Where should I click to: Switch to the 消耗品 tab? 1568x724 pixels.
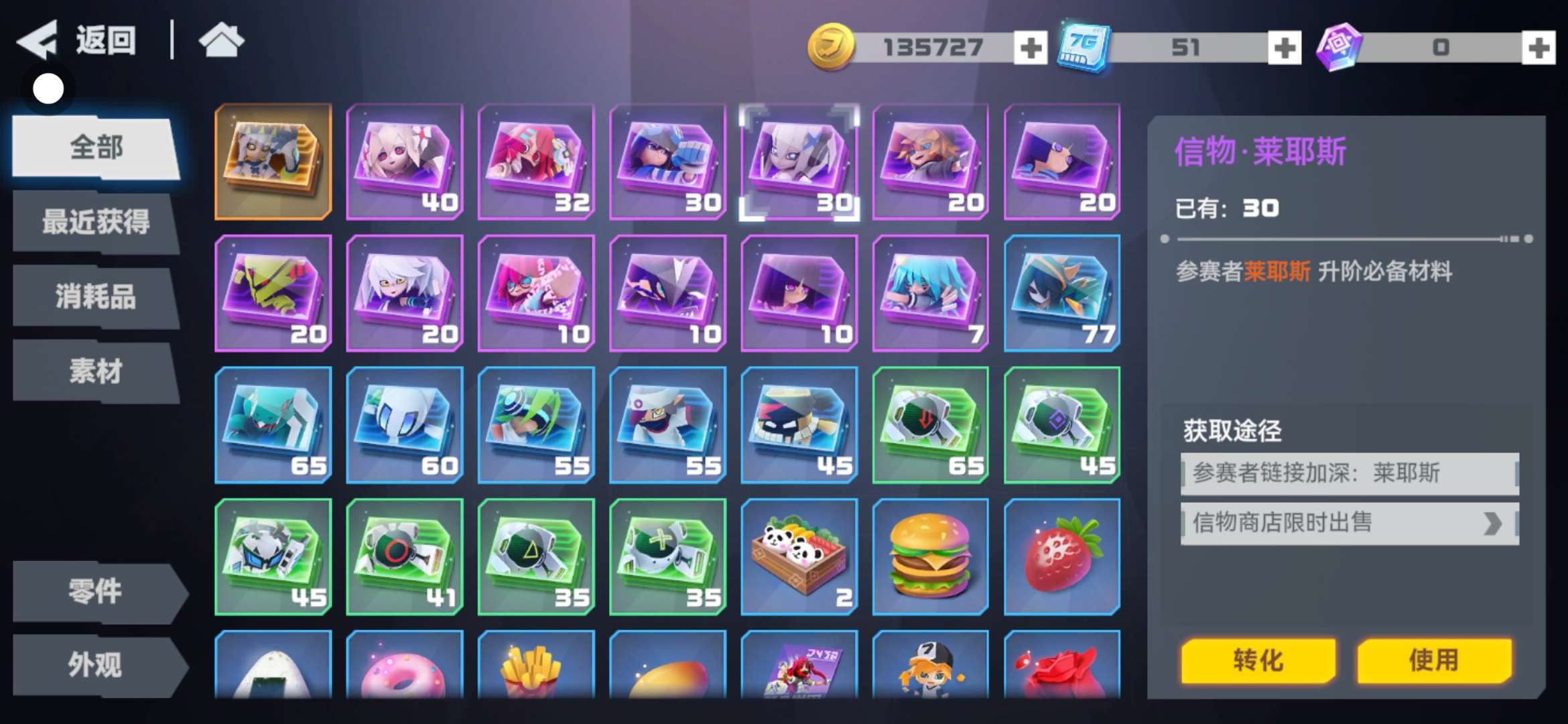[x=96, y=297]
